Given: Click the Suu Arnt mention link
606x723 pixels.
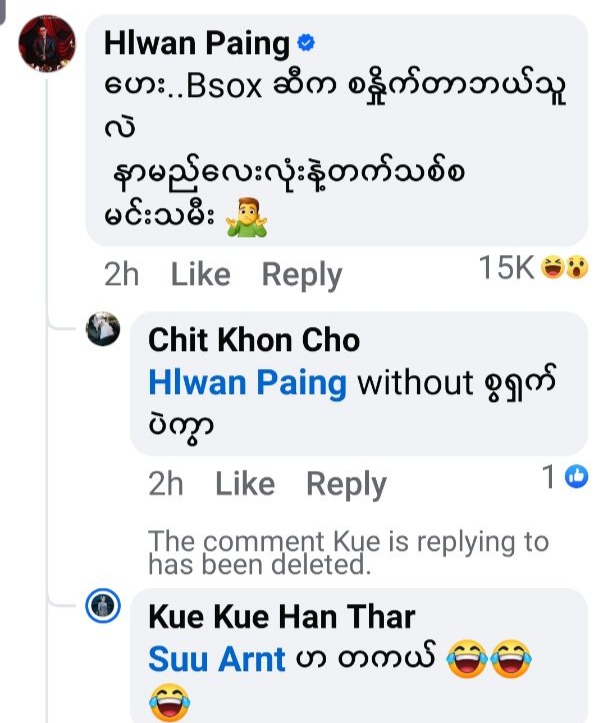Looking at the screenshot, I should point(216,659).
